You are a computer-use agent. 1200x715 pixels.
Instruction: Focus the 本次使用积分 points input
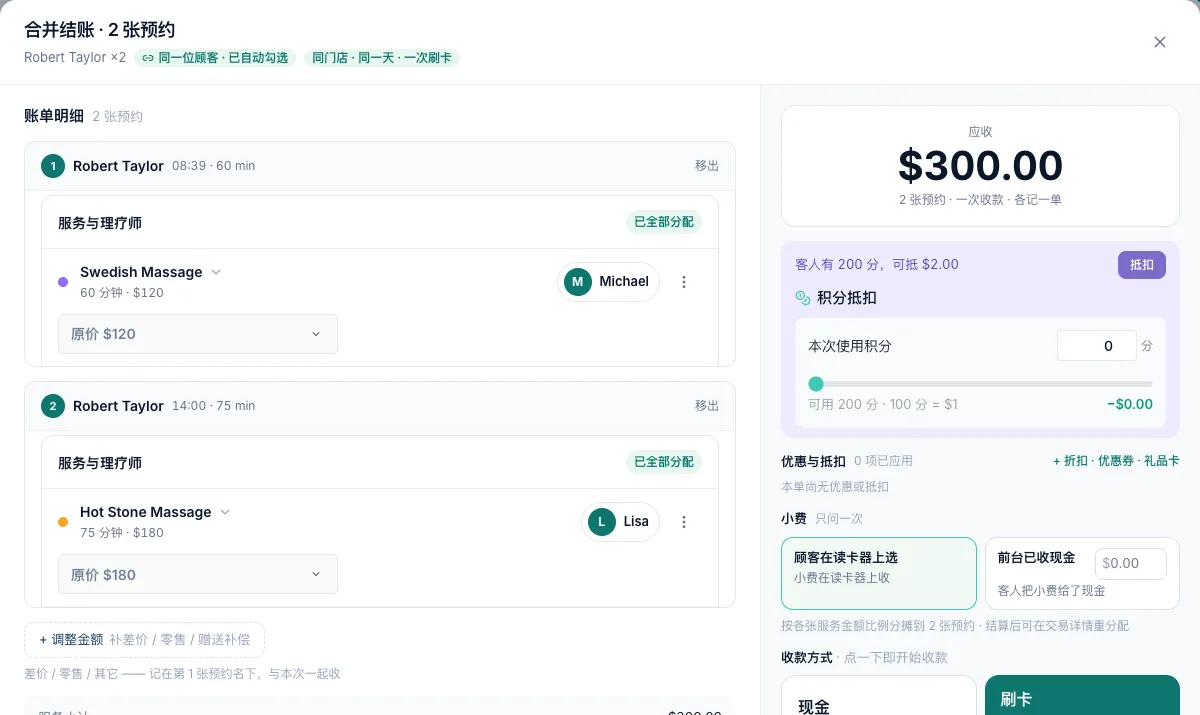tap(1097, 346)
